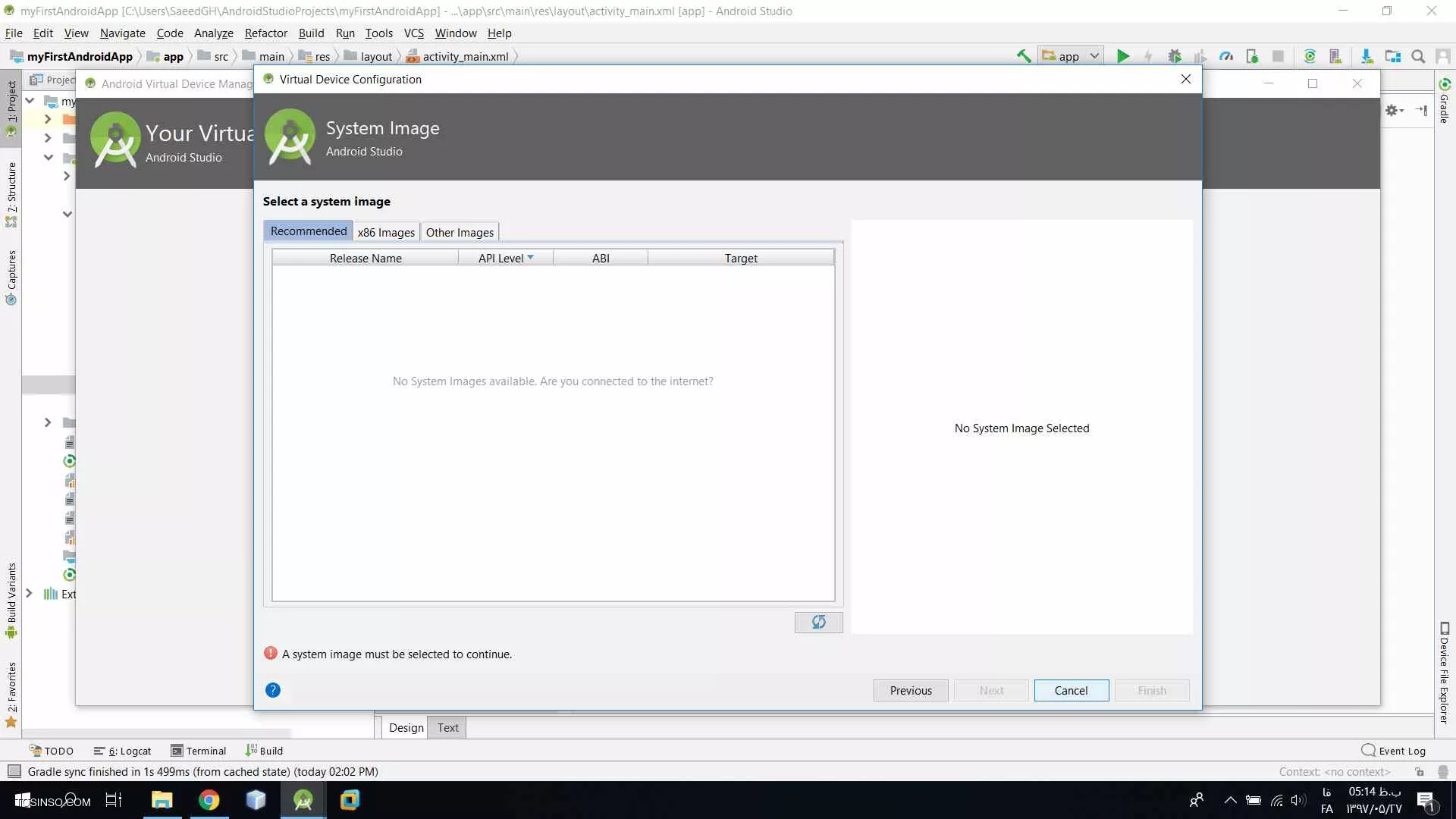
Task: Click the Previous button
Action: coord(911,690)
